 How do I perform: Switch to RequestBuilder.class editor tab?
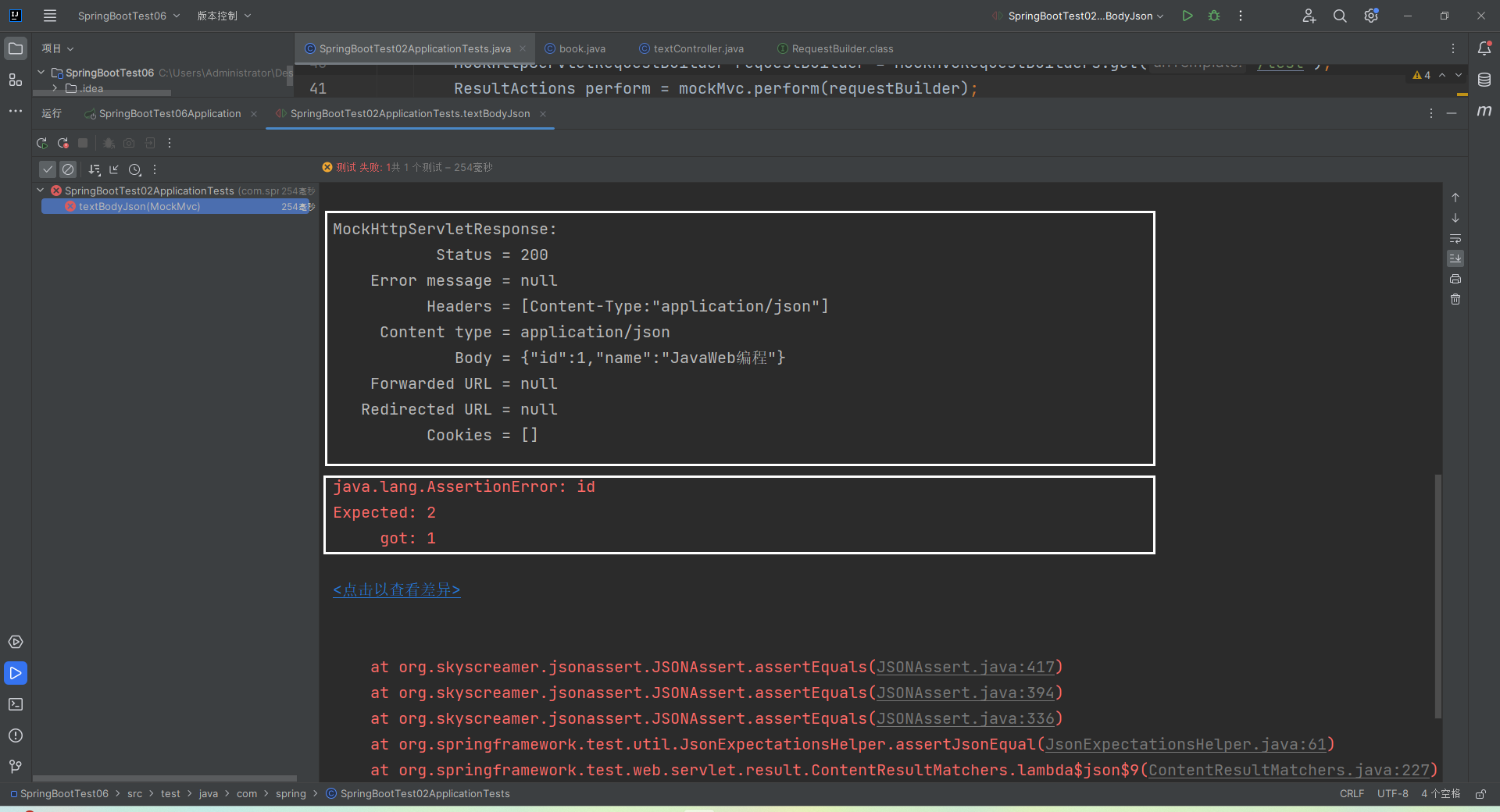[835, 48]
